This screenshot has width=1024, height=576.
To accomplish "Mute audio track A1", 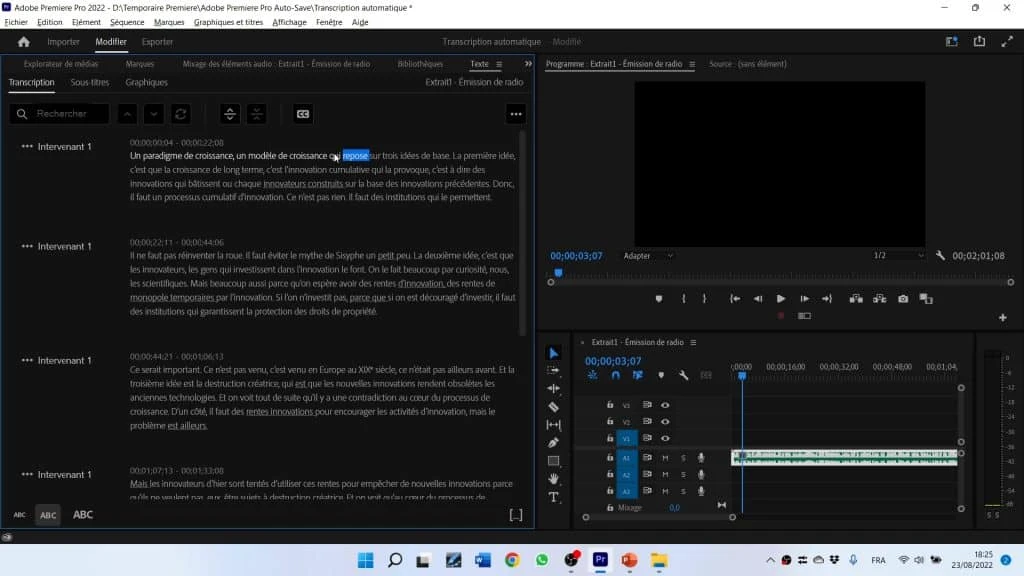I will pyautogui.click(x=665, y=458).
